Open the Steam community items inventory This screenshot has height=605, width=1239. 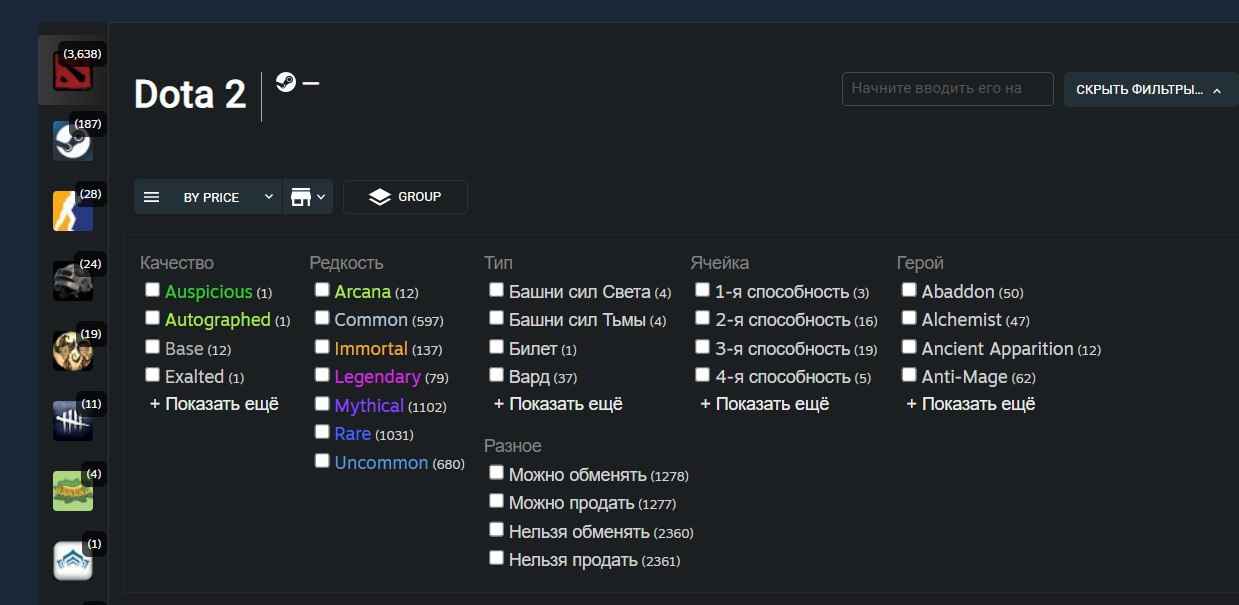(x=72, y=141)
